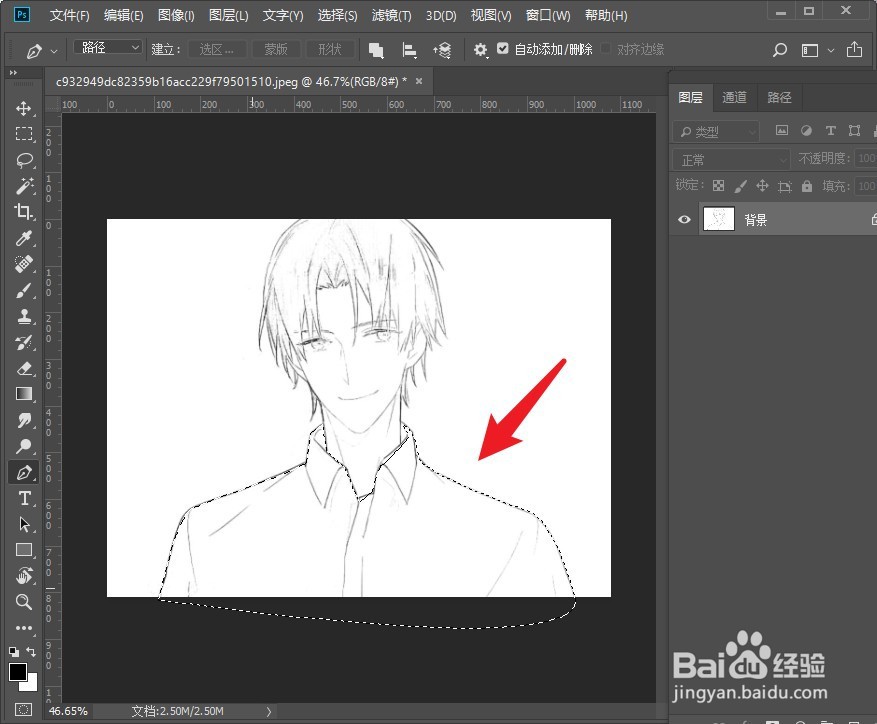
Task: Expand status bar info arrow
Action: pos(268,711)
